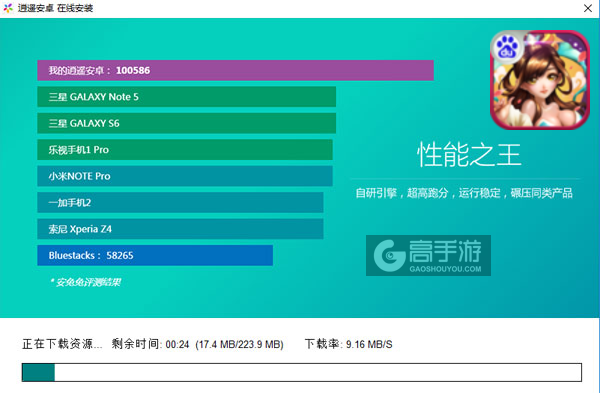
Task: Select the 三星 GALAXY S6 bar
Action: (186, 123)
